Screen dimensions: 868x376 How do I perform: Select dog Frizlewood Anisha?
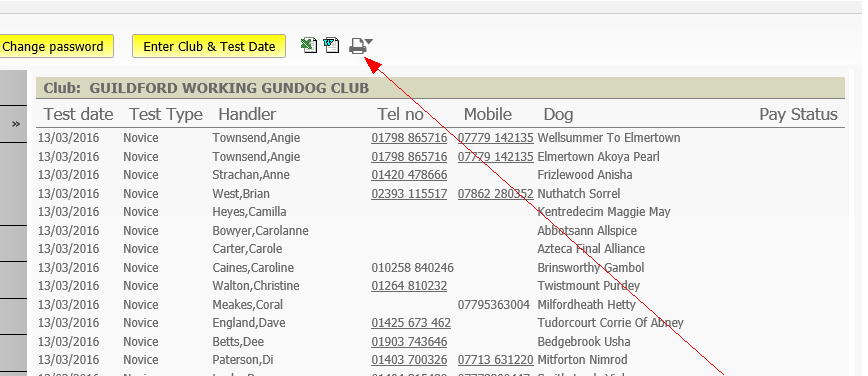585,175
